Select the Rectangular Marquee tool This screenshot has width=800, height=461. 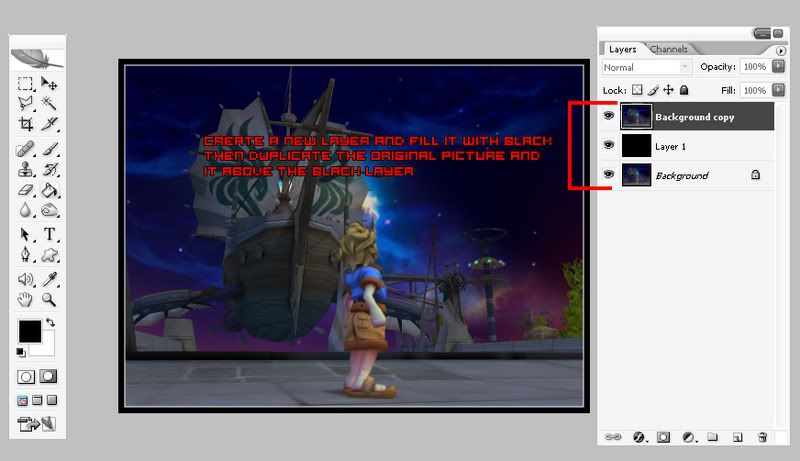pyautogui.click(x=25, y=83)
